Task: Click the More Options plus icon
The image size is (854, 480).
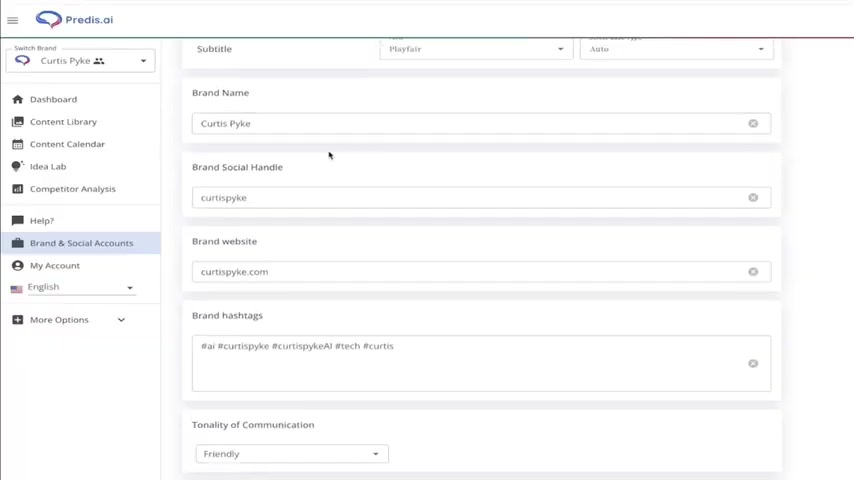Action: [17, 320]
